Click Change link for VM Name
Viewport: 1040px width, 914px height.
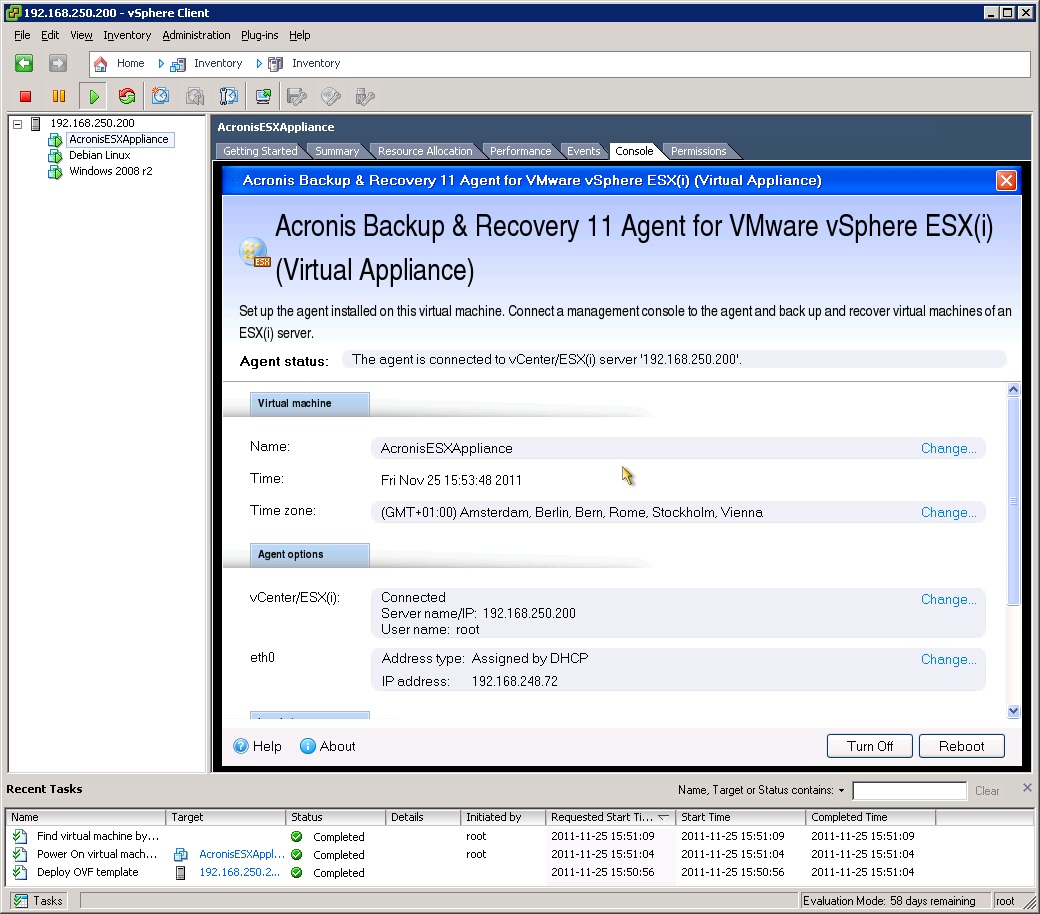(x=948, y=448)
